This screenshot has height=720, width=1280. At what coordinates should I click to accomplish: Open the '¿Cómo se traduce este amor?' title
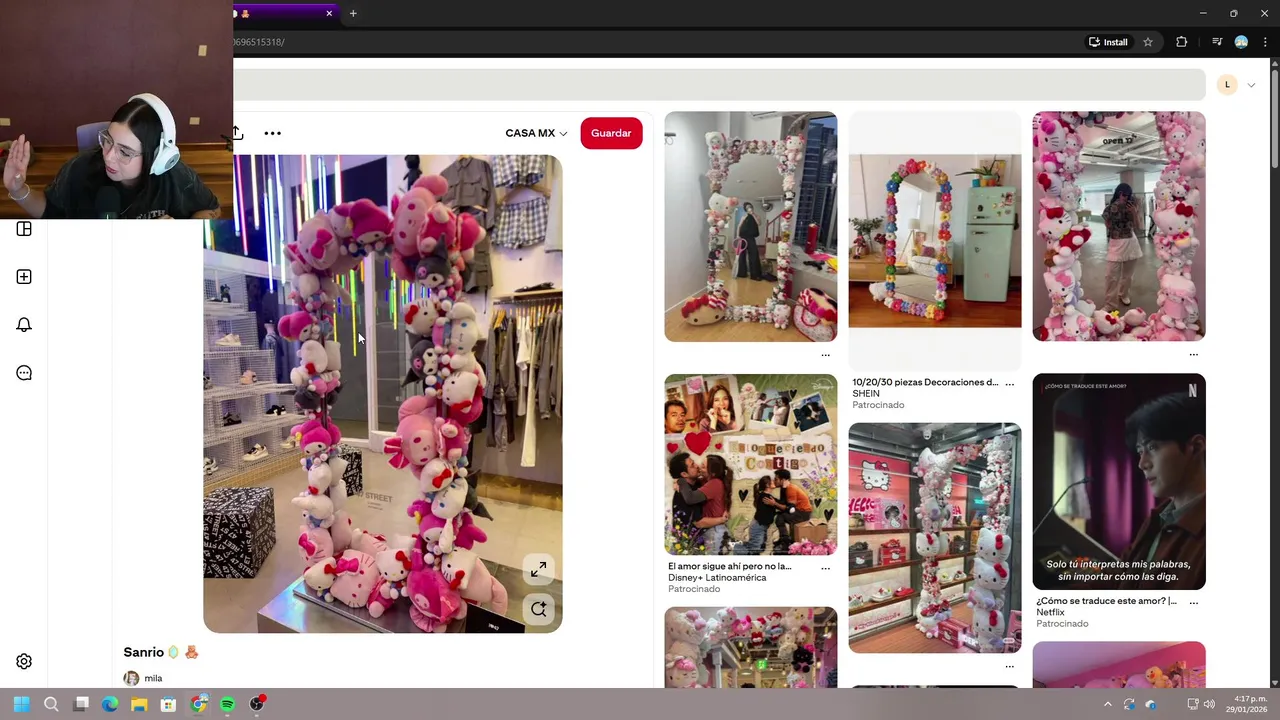point(1106,601)
